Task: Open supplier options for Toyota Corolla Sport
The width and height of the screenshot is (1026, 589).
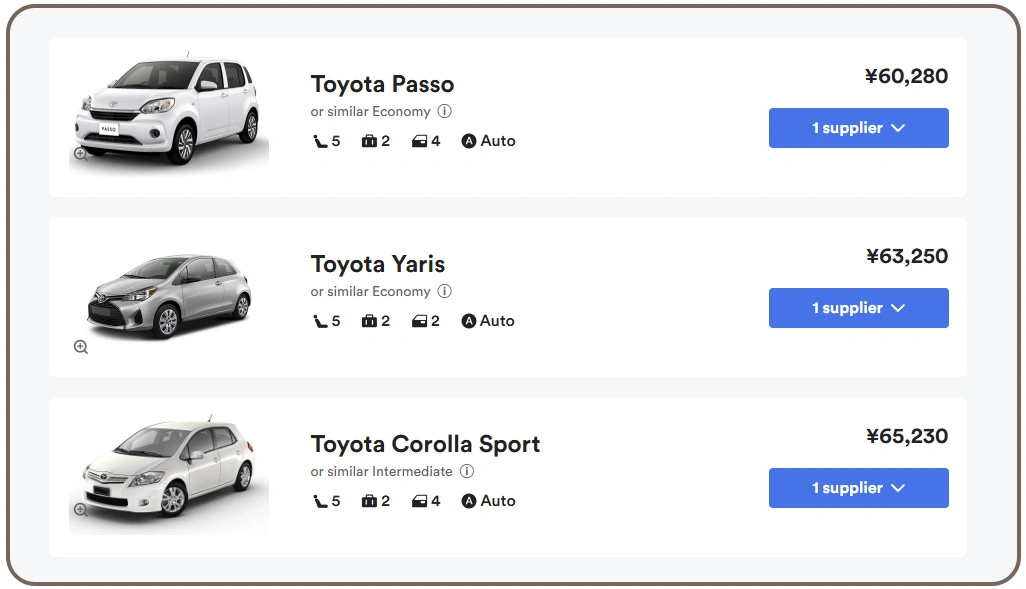Action: (858, 487)
